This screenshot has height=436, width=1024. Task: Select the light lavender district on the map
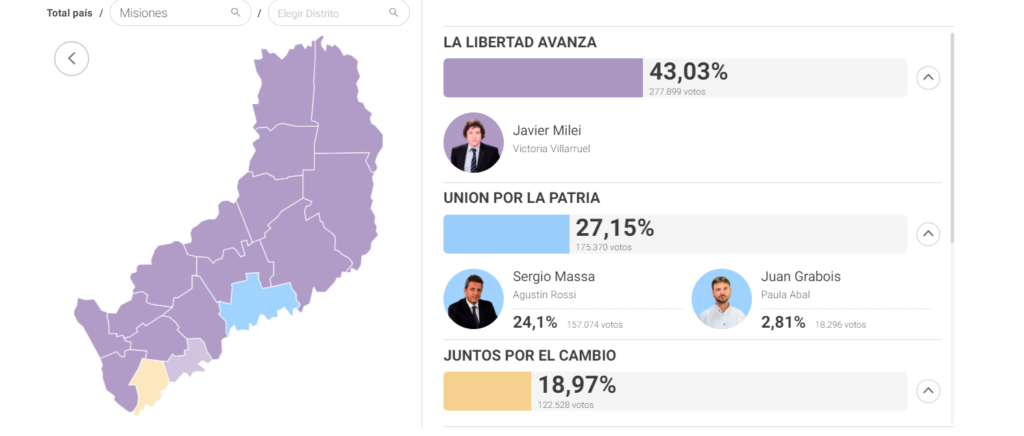[186, 362]
